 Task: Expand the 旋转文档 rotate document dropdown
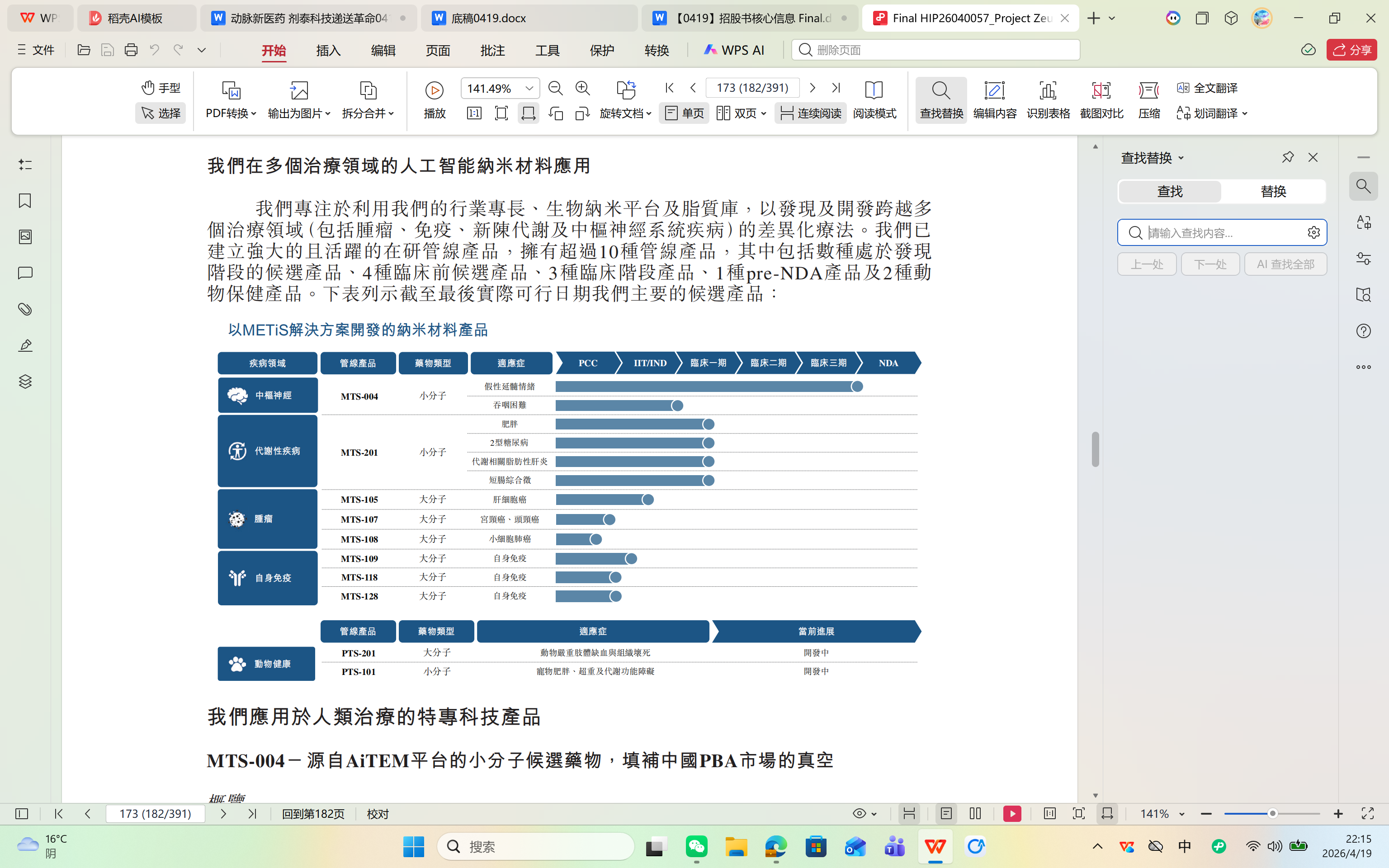[626, 113]
